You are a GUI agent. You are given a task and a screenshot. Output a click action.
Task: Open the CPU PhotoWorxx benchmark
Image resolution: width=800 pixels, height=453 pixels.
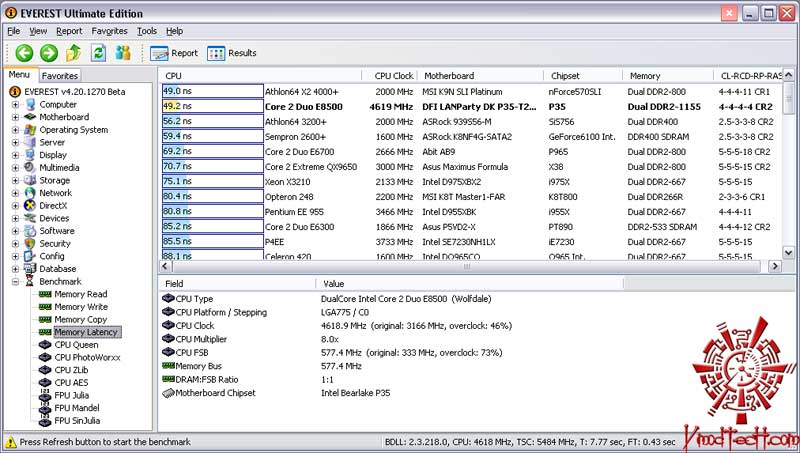point(87,358)
